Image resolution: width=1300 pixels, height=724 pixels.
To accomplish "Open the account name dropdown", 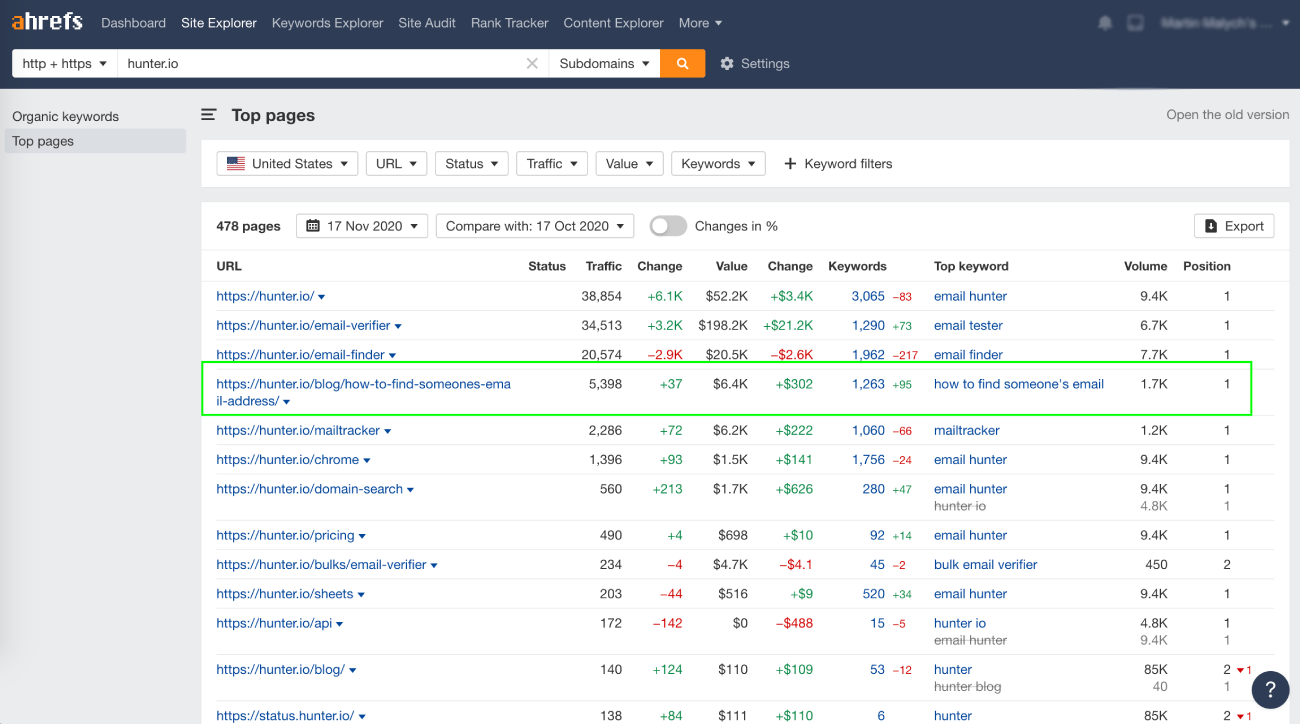I will [x=1225, y=22].
